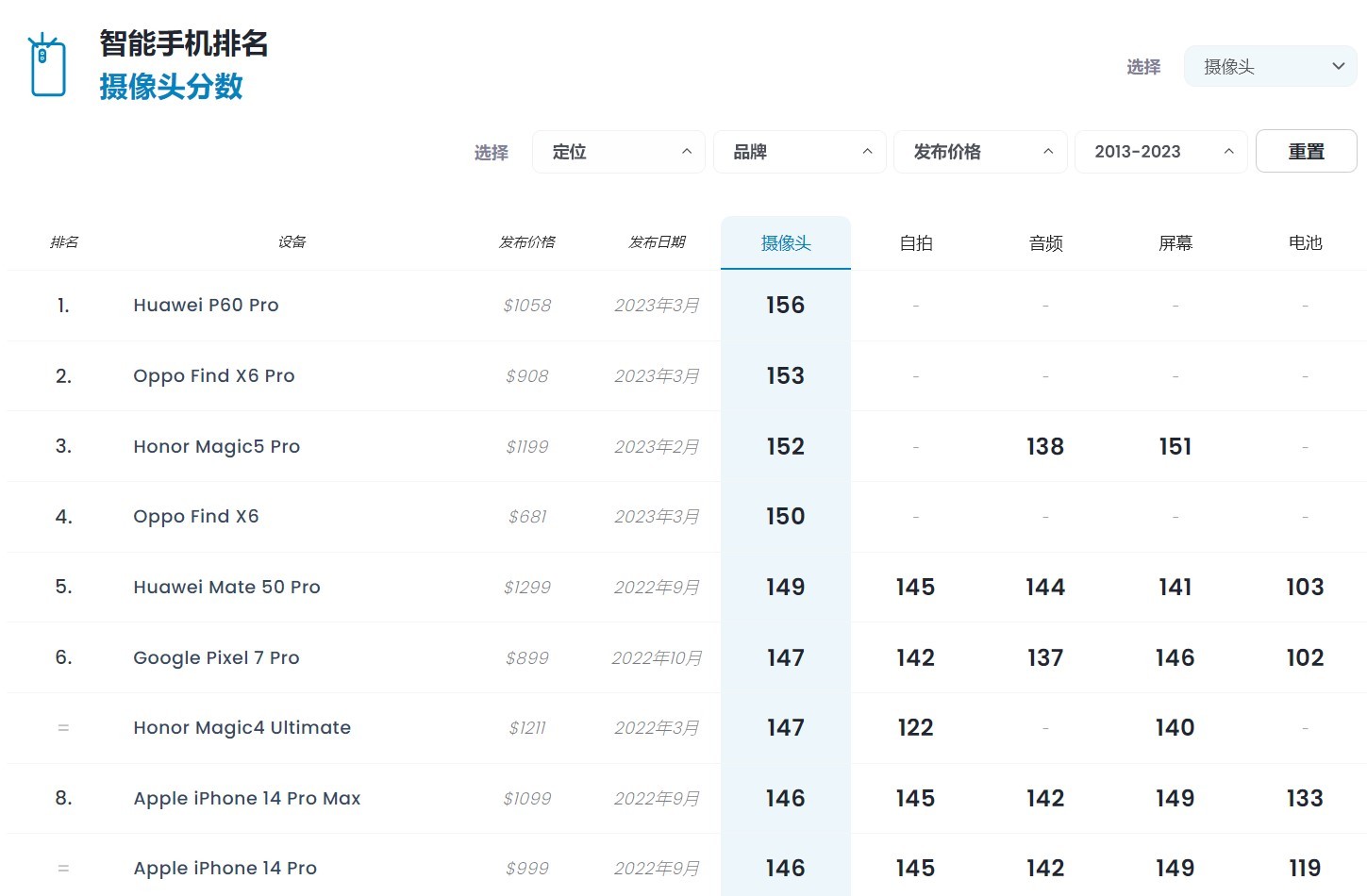The width and height of the screenshot is (1367, 896).
Task: Open the Oppo Find X6 Pro link
Action: click(214, 375)
